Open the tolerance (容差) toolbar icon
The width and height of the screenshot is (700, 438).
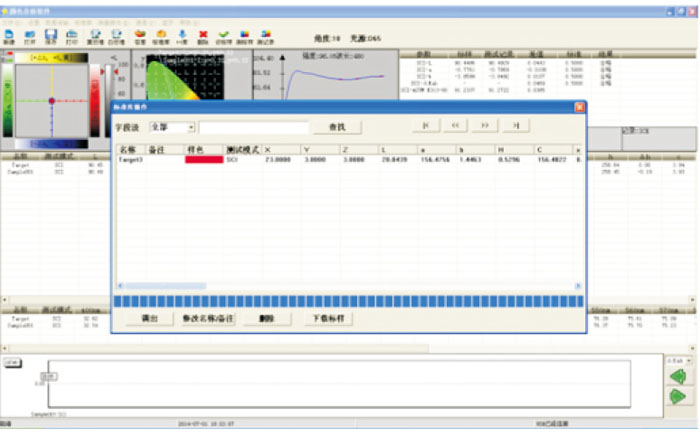[140, 37]
